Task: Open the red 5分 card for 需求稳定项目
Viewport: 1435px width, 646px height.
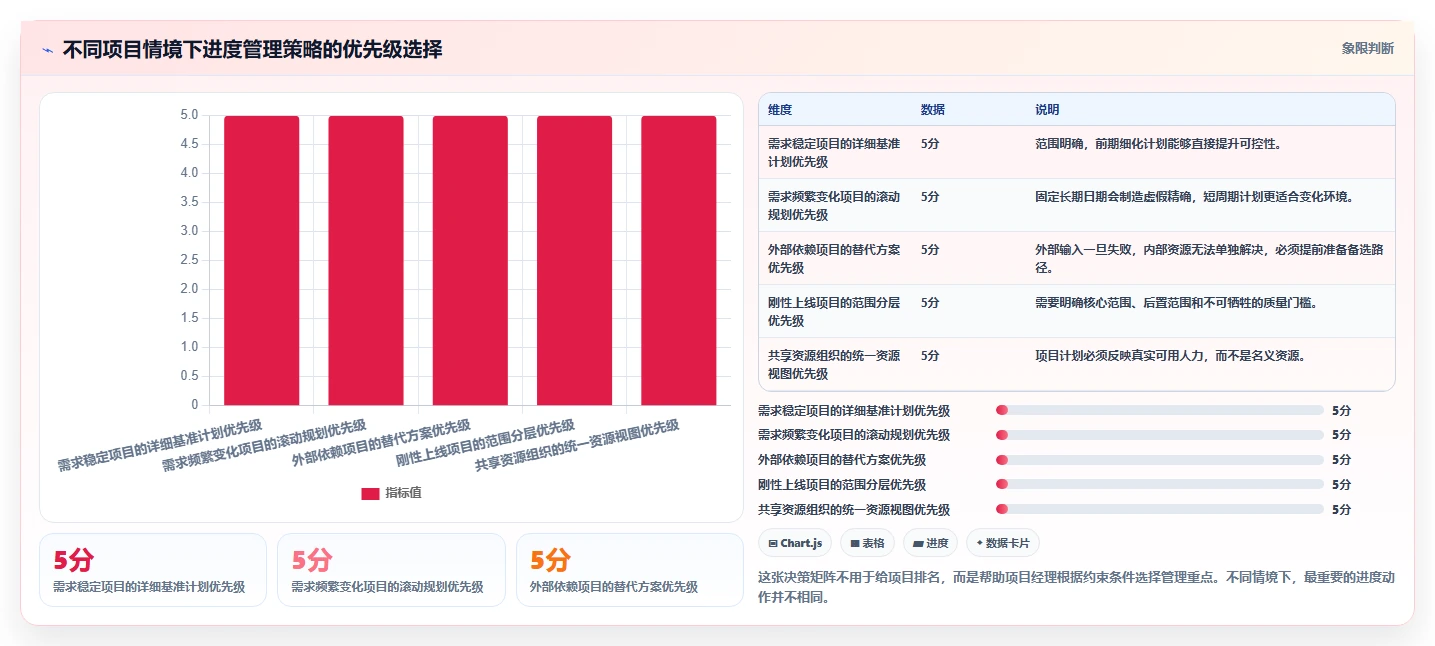Action: [x=153, y=570]
